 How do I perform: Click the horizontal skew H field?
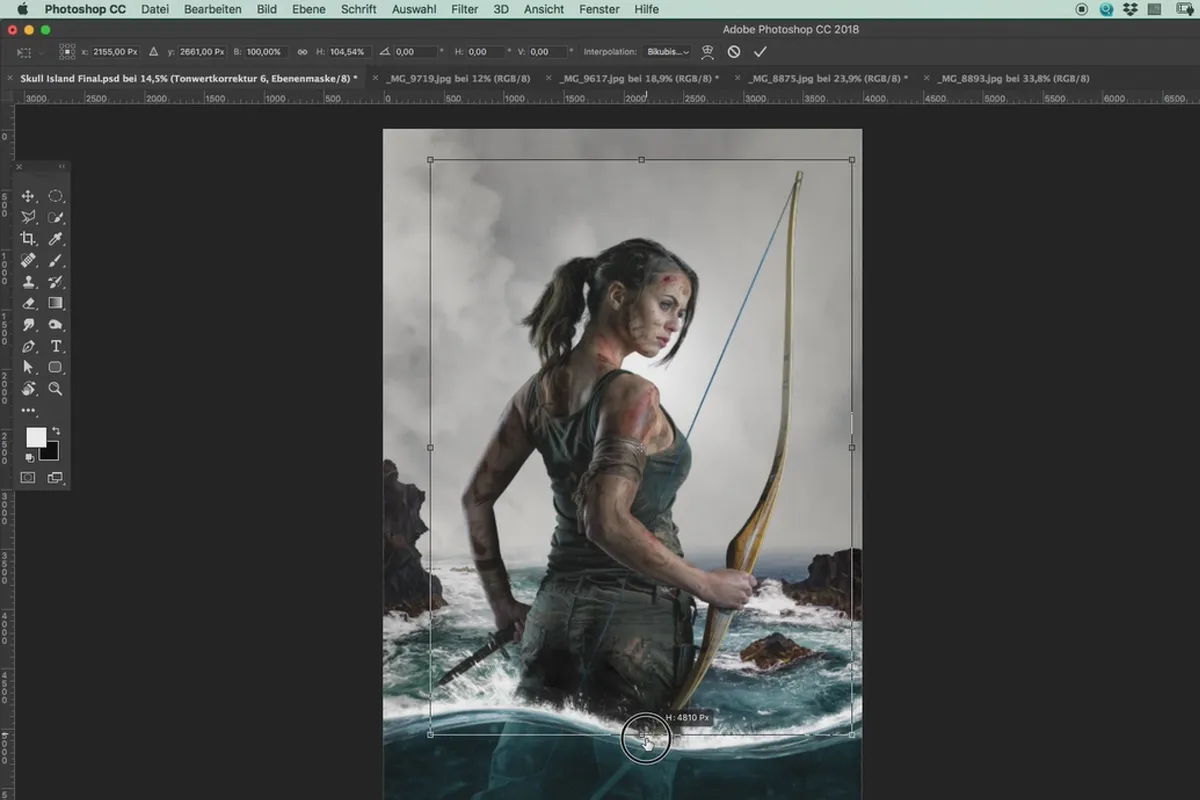click(488, 52)
